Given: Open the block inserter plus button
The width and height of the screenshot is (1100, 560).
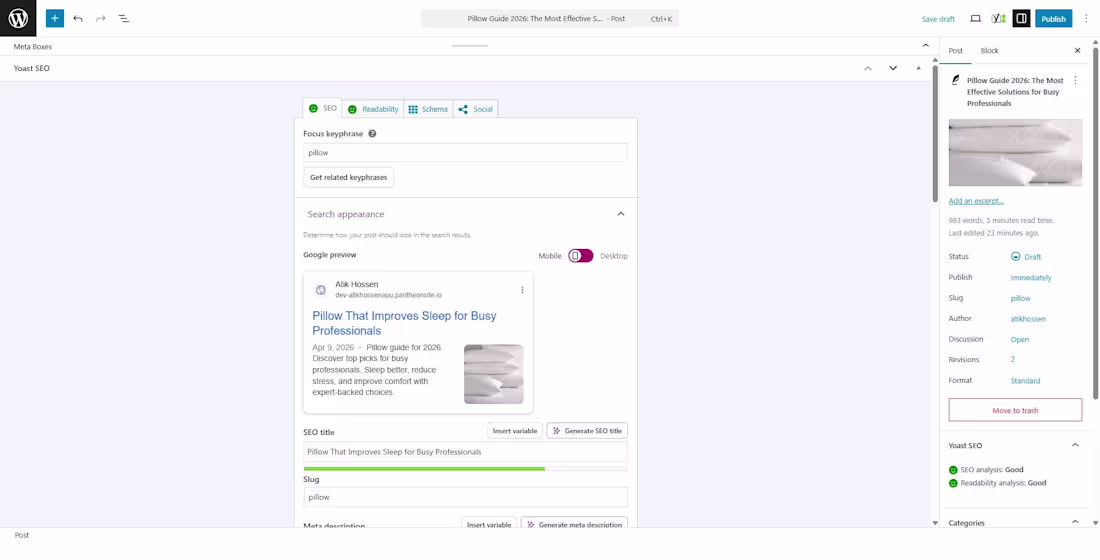Looking at the screenshot, I should click(x=55, y=18).
